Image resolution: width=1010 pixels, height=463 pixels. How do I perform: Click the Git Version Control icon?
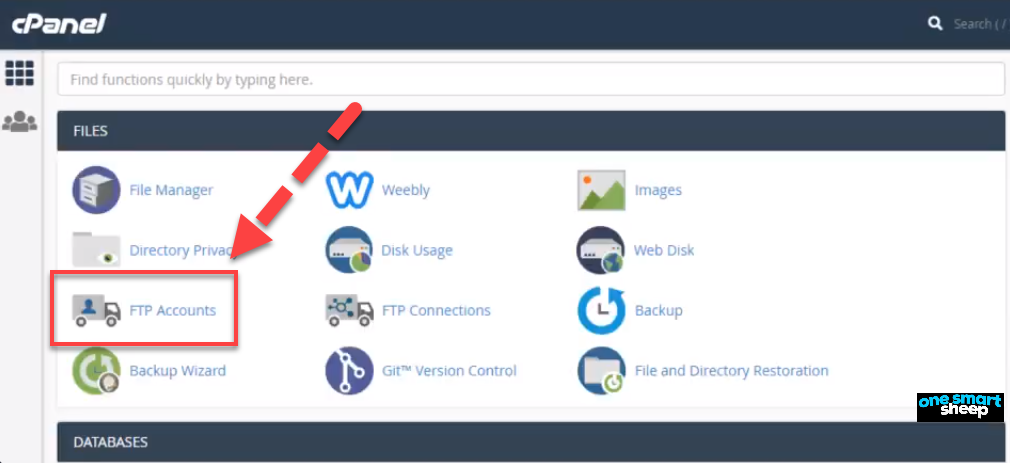(x=349, y=371)
